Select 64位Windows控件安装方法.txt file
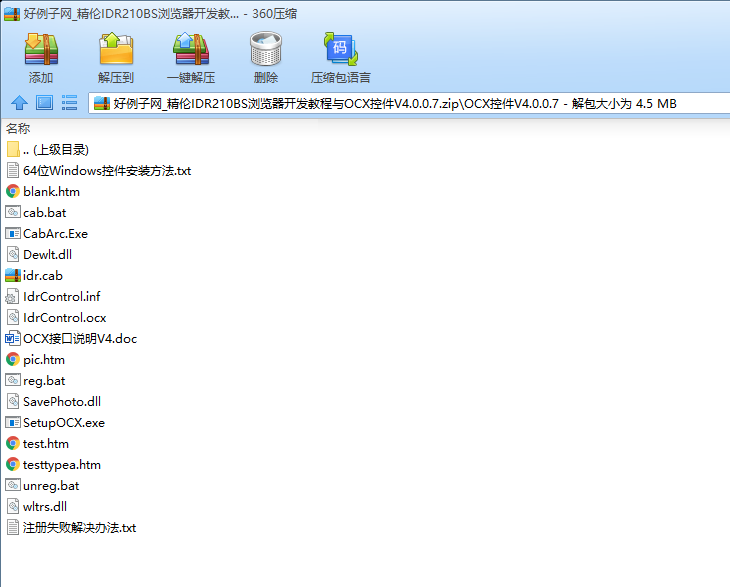The height and width of the screenshot is (587, 730). pos(99,171)
